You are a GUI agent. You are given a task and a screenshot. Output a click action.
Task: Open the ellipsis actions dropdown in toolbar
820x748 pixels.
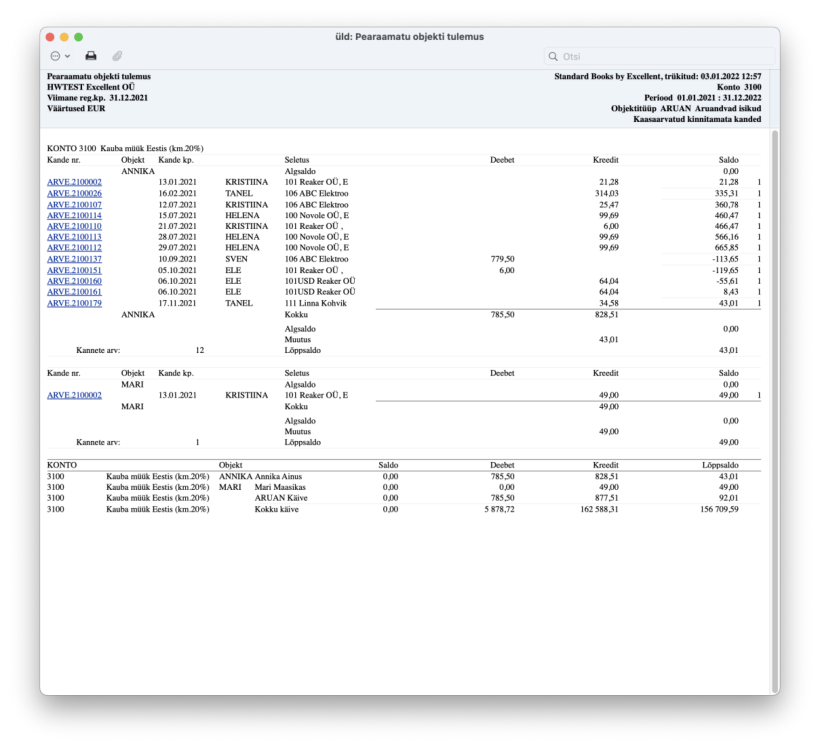point(60,56)
